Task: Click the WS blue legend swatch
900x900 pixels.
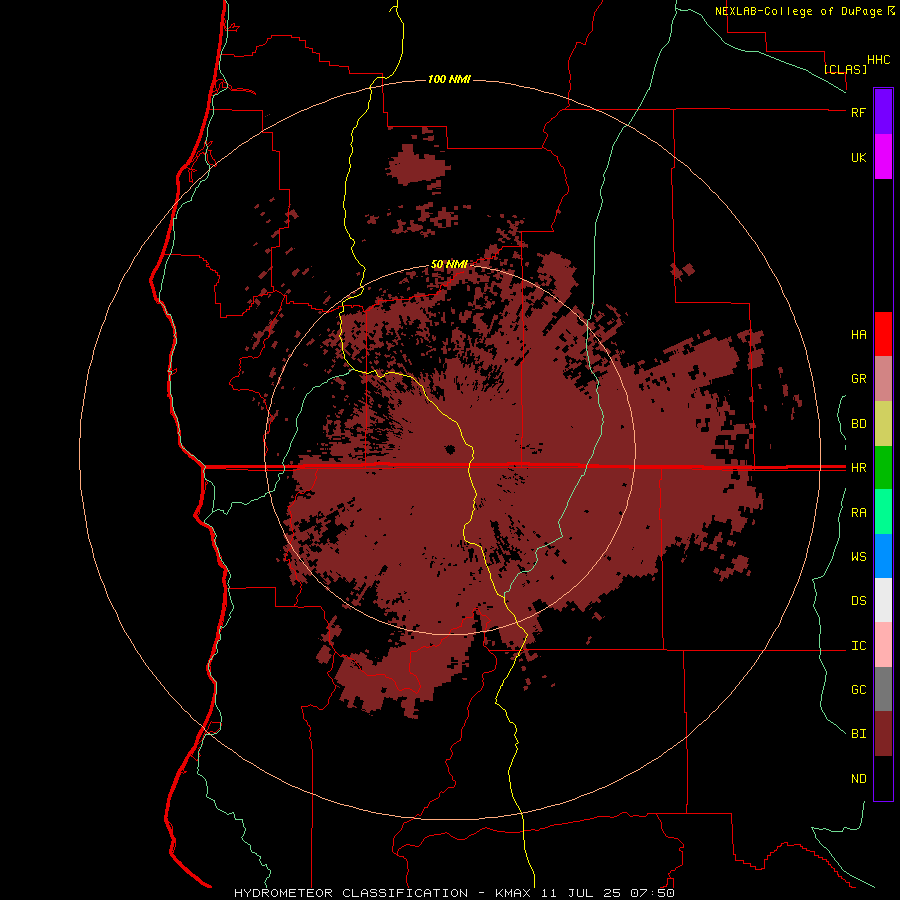Action: 883,556
